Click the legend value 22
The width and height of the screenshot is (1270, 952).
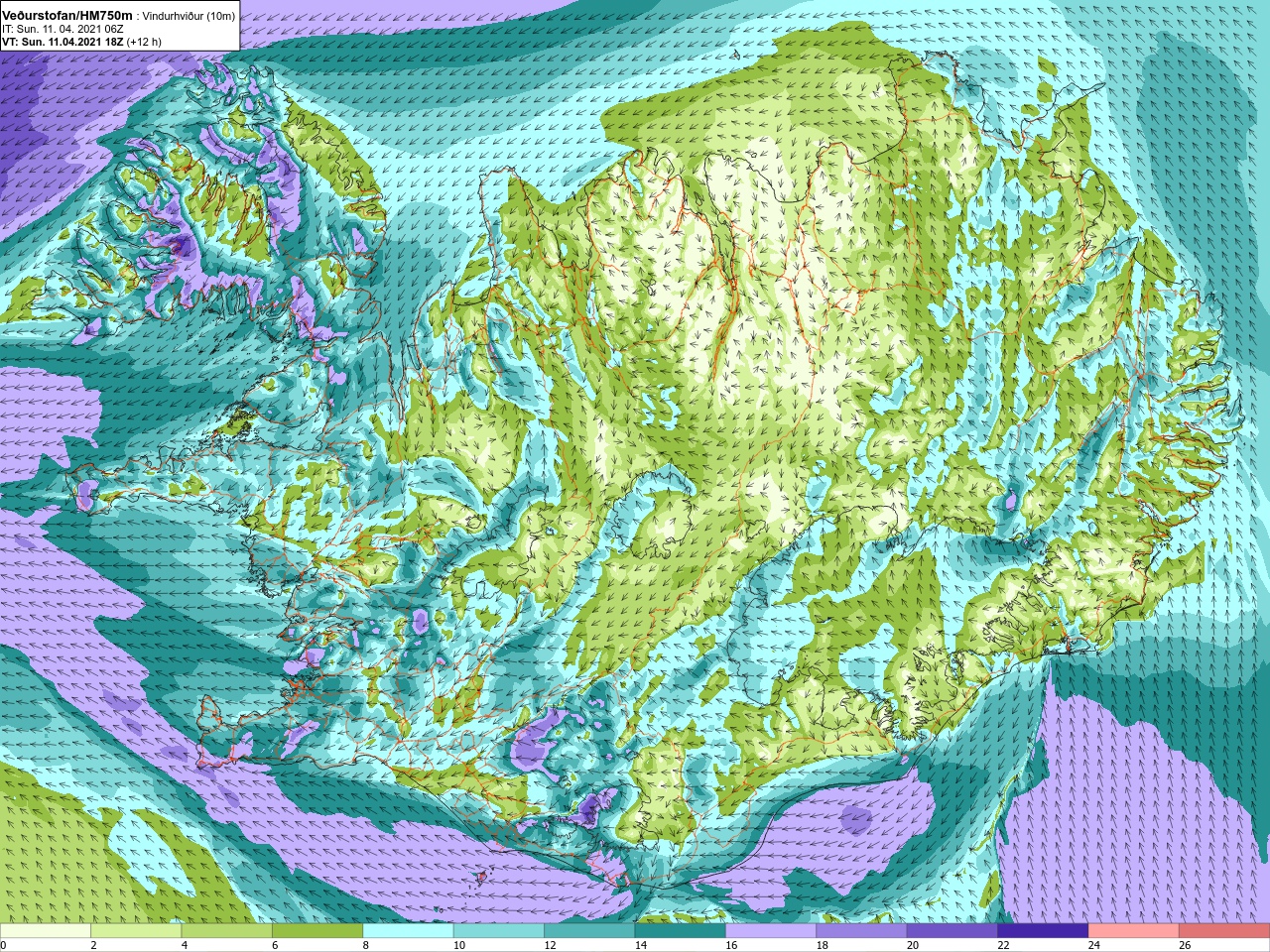coord(1003,945)
